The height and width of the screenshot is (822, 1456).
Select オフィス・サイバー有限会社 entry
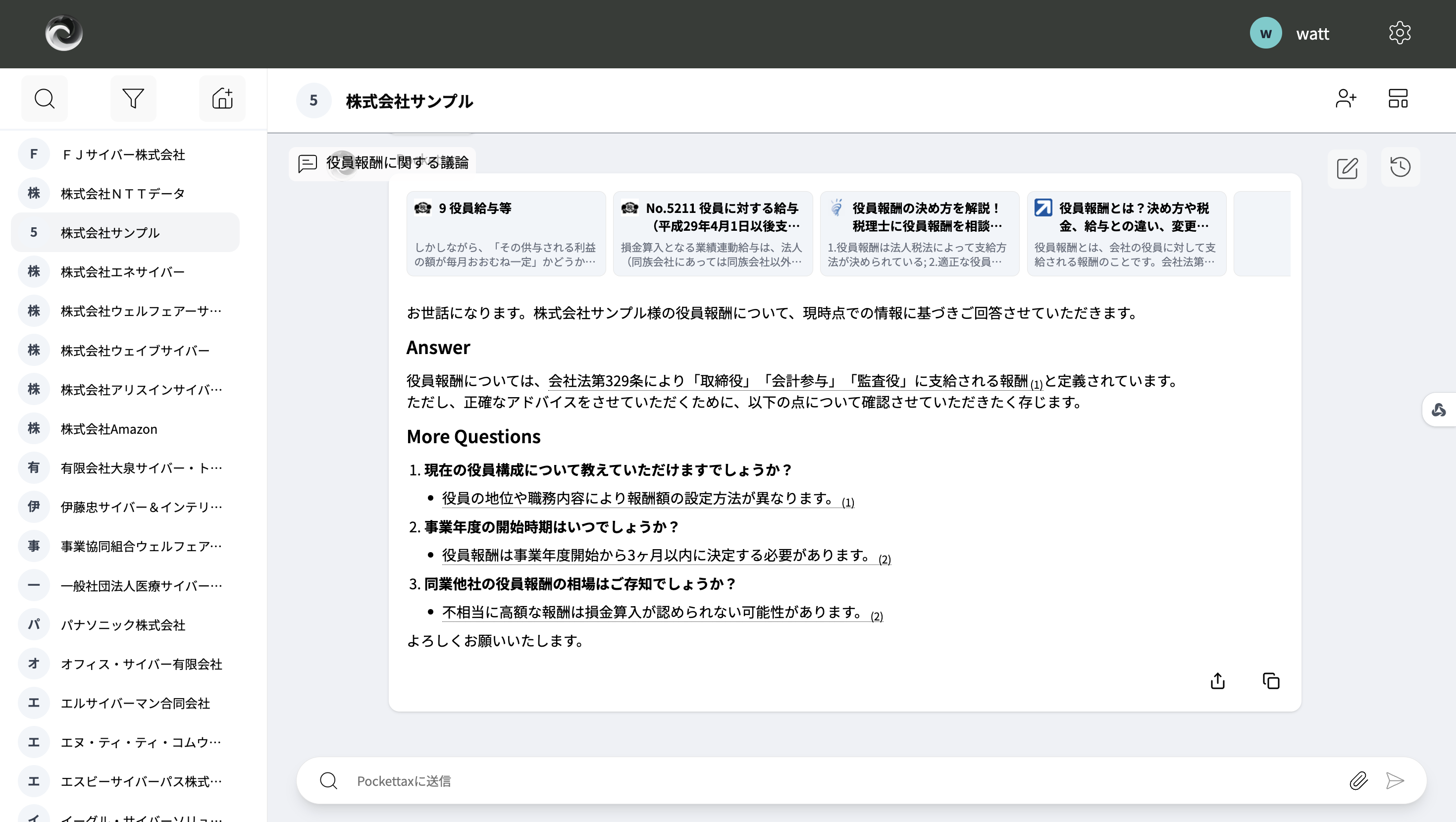[125, 664]
